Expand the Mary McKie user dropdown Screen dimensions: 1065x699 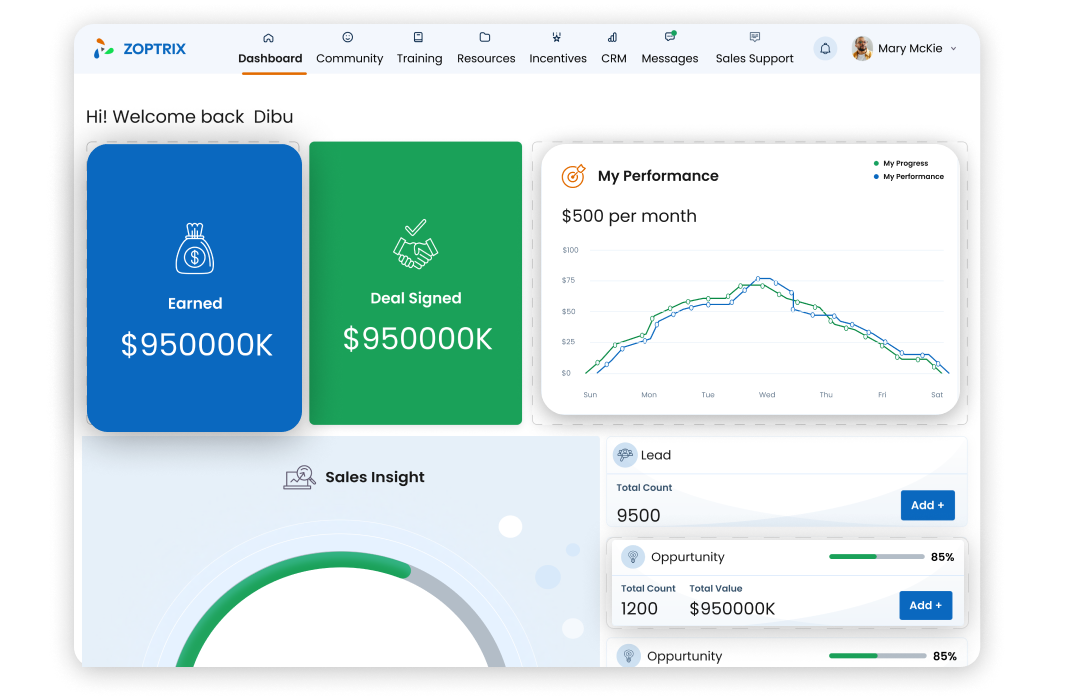(x=953, y=49)
